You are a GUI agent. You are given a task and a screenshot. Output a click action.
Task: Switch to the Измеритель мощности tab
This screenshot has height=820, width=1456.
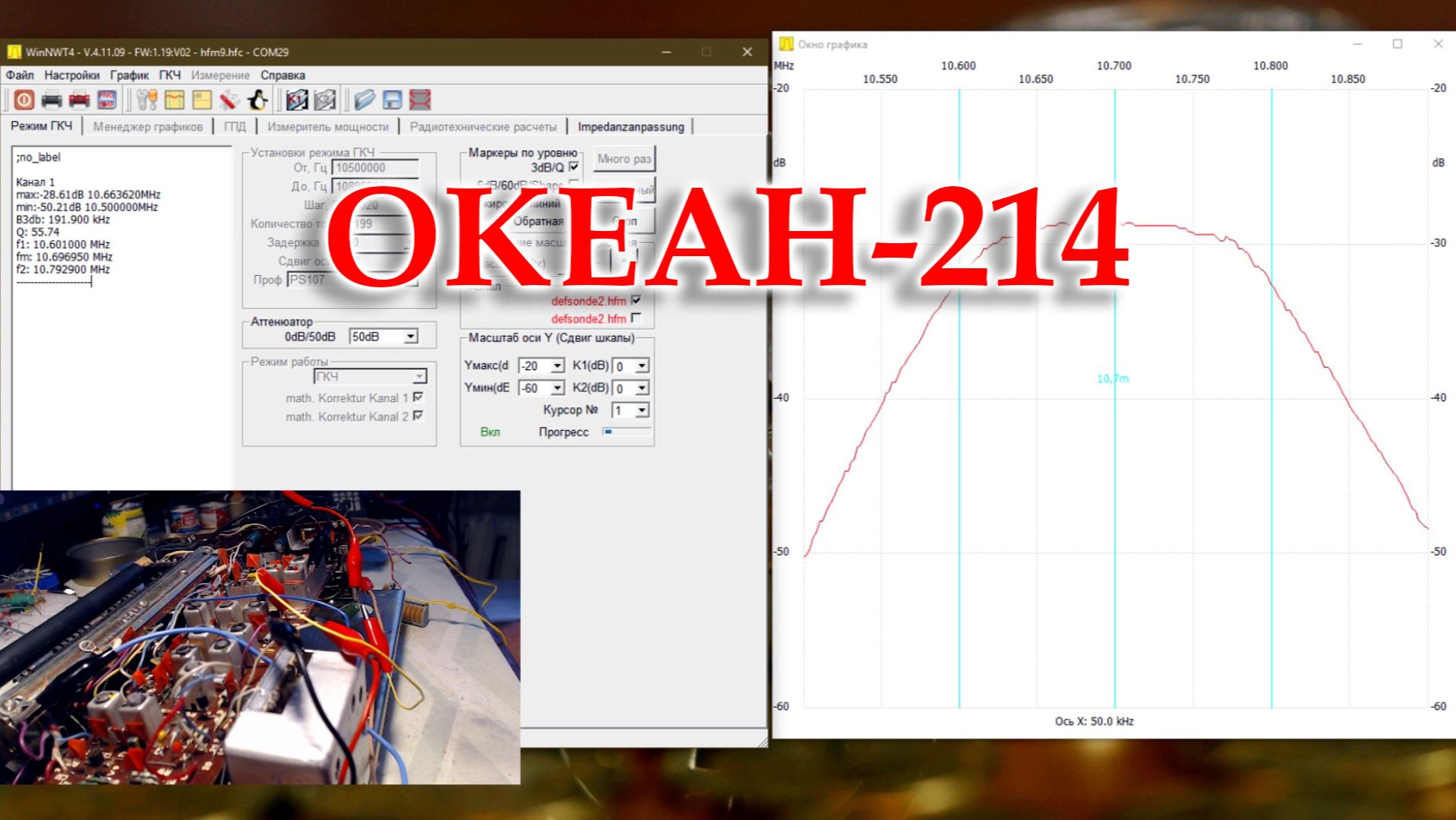click(328, 127)
